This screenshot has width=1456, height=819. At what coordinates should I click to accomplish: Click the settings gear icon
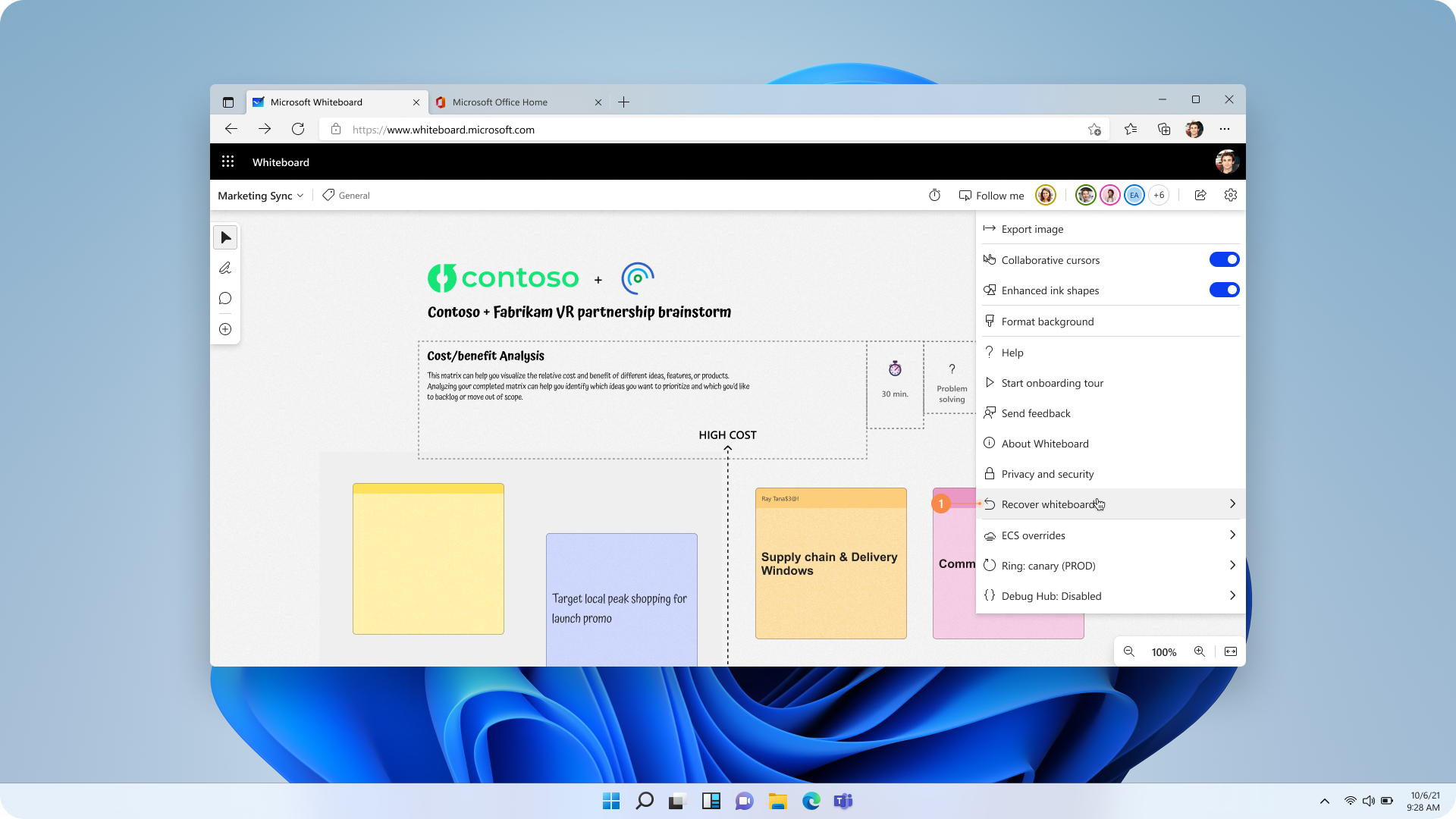[x=1230, y=196]
